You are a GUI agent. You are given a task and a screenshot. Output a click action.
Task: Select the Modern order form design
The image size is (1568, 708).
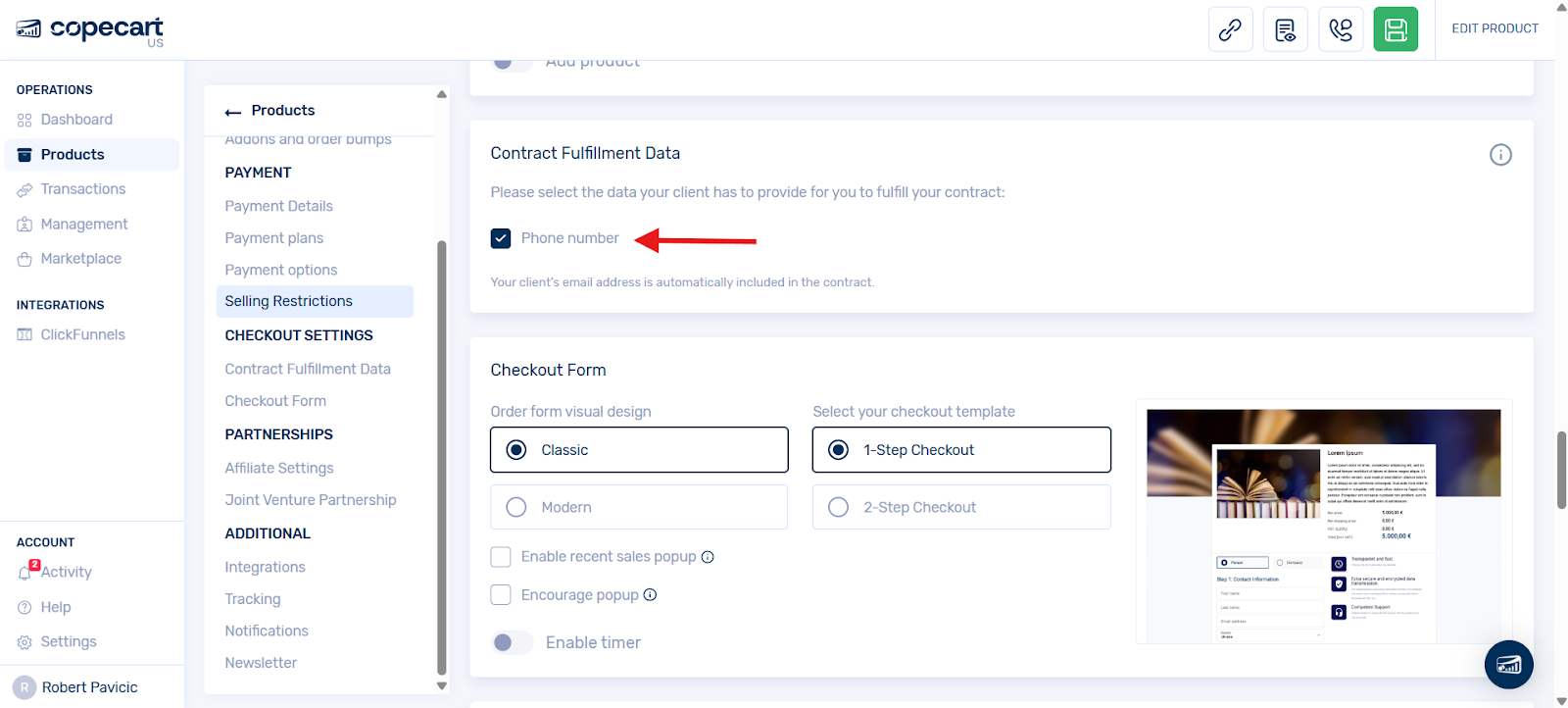pos(639,507)
